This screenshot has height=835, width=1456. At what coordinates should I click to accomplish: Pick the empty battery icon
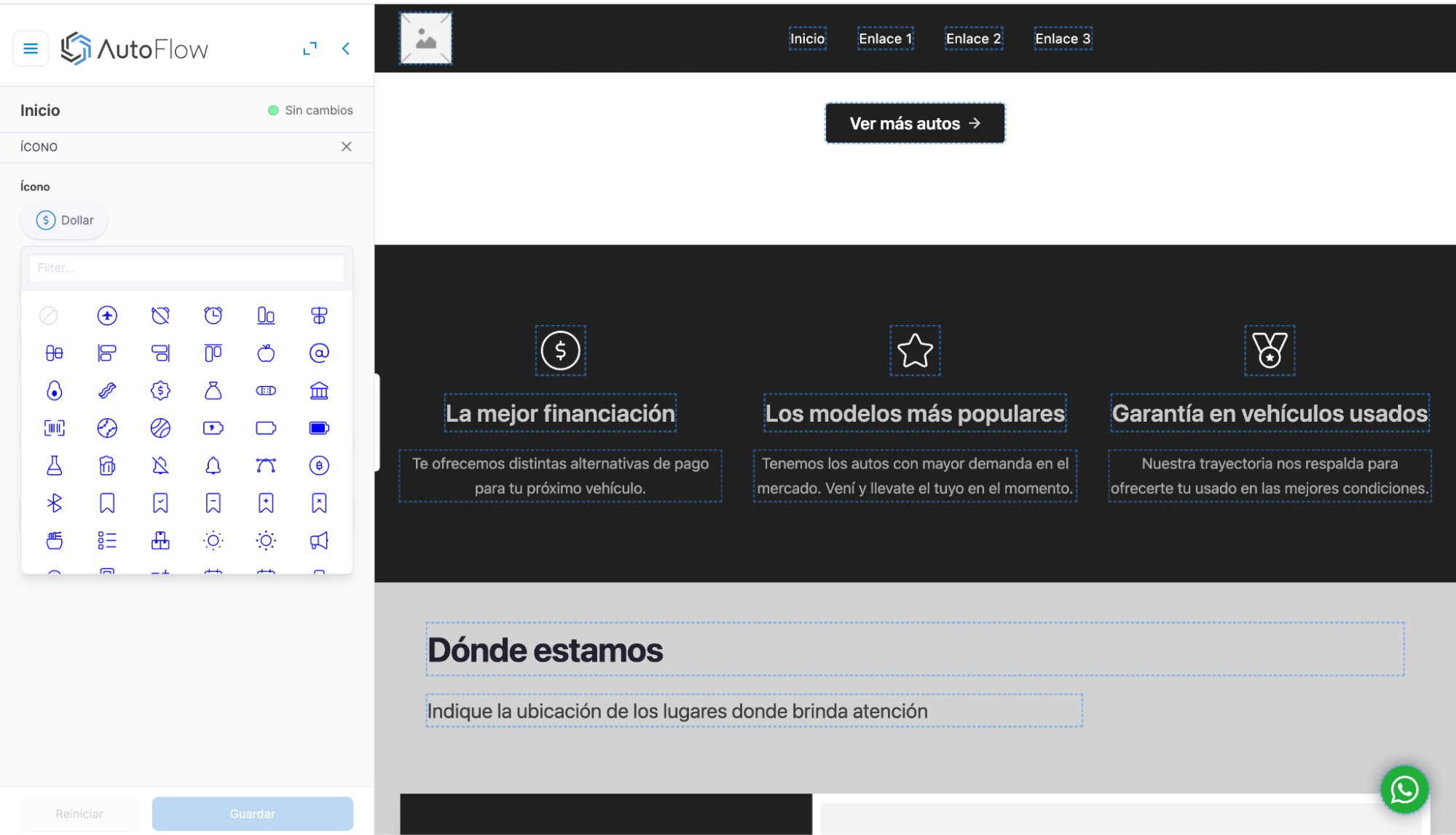[267, 428]
